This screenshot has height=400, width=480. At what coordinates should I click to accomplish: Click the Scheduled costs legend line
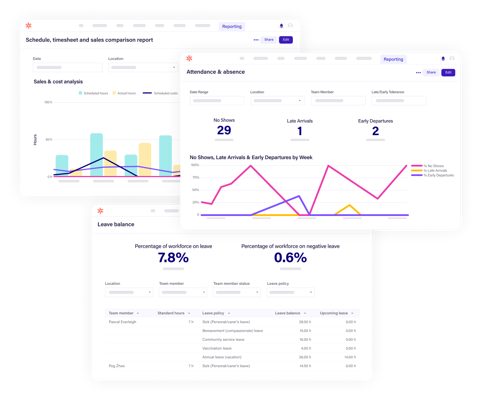[x=147, y=93]
